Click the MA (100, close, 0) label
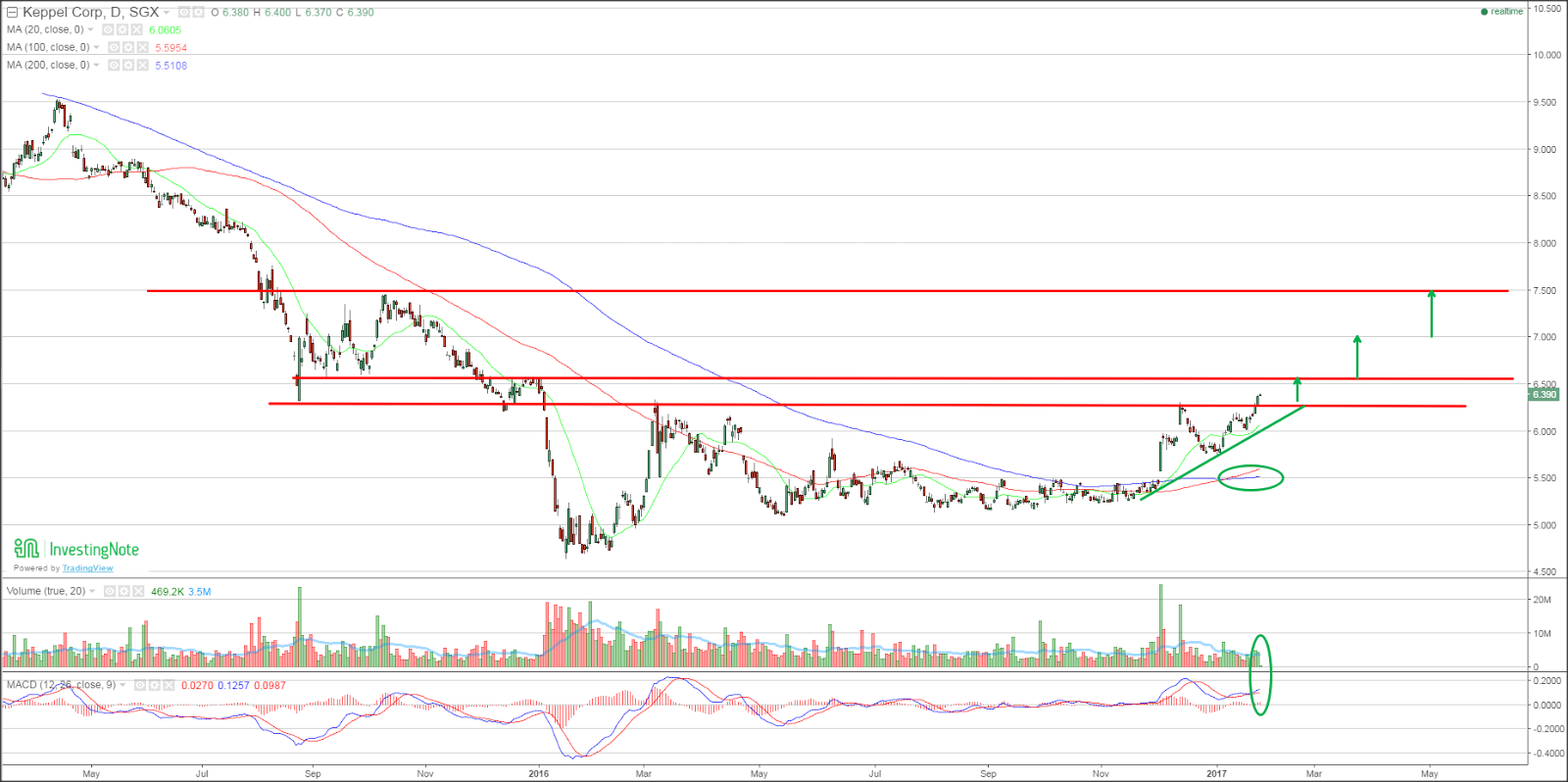 (x=48, y=47)
